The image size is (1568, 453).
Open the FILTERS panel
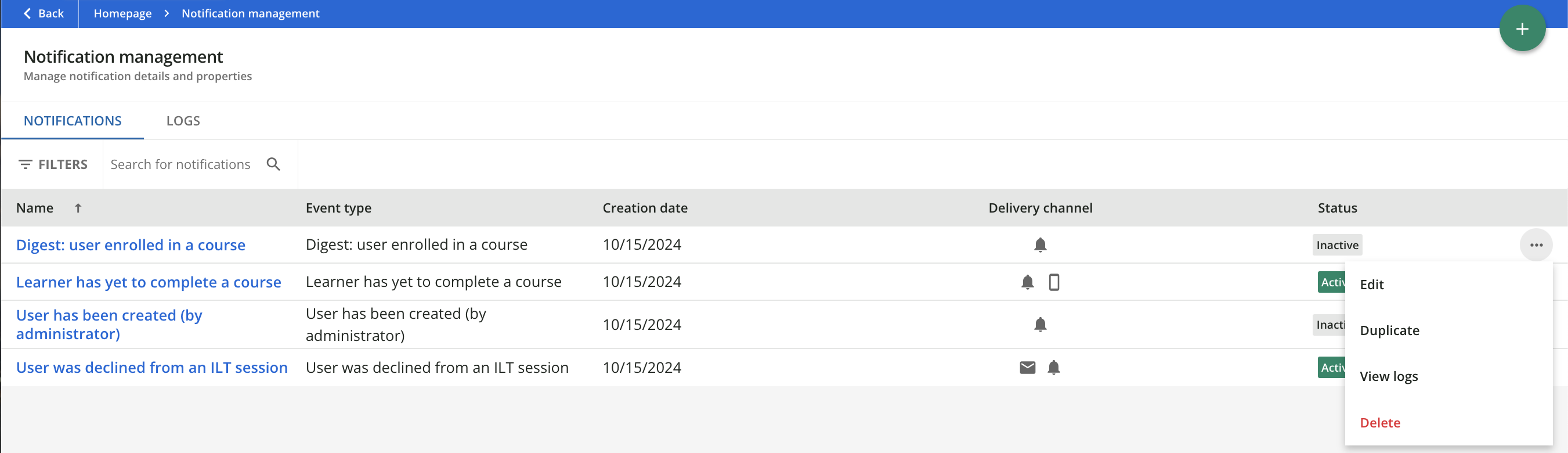[x=53, y=164]
